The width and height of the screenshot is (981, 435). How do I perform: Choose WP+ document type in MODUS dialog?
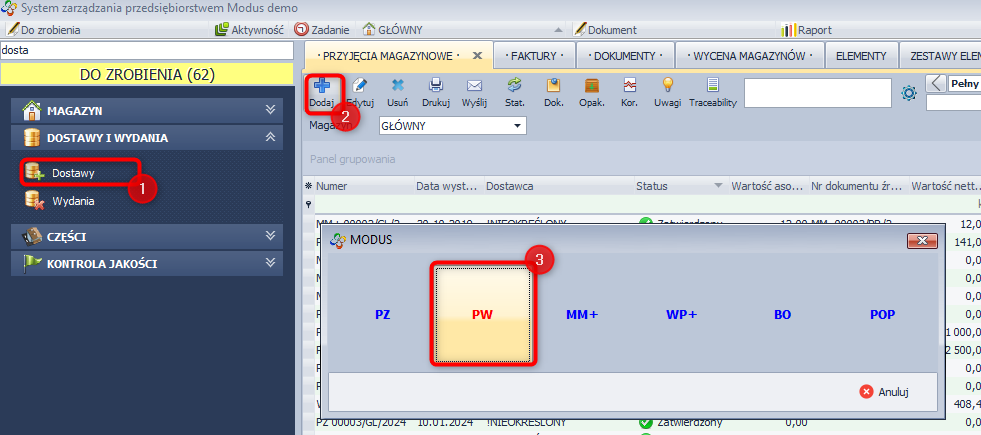(681, 315)
